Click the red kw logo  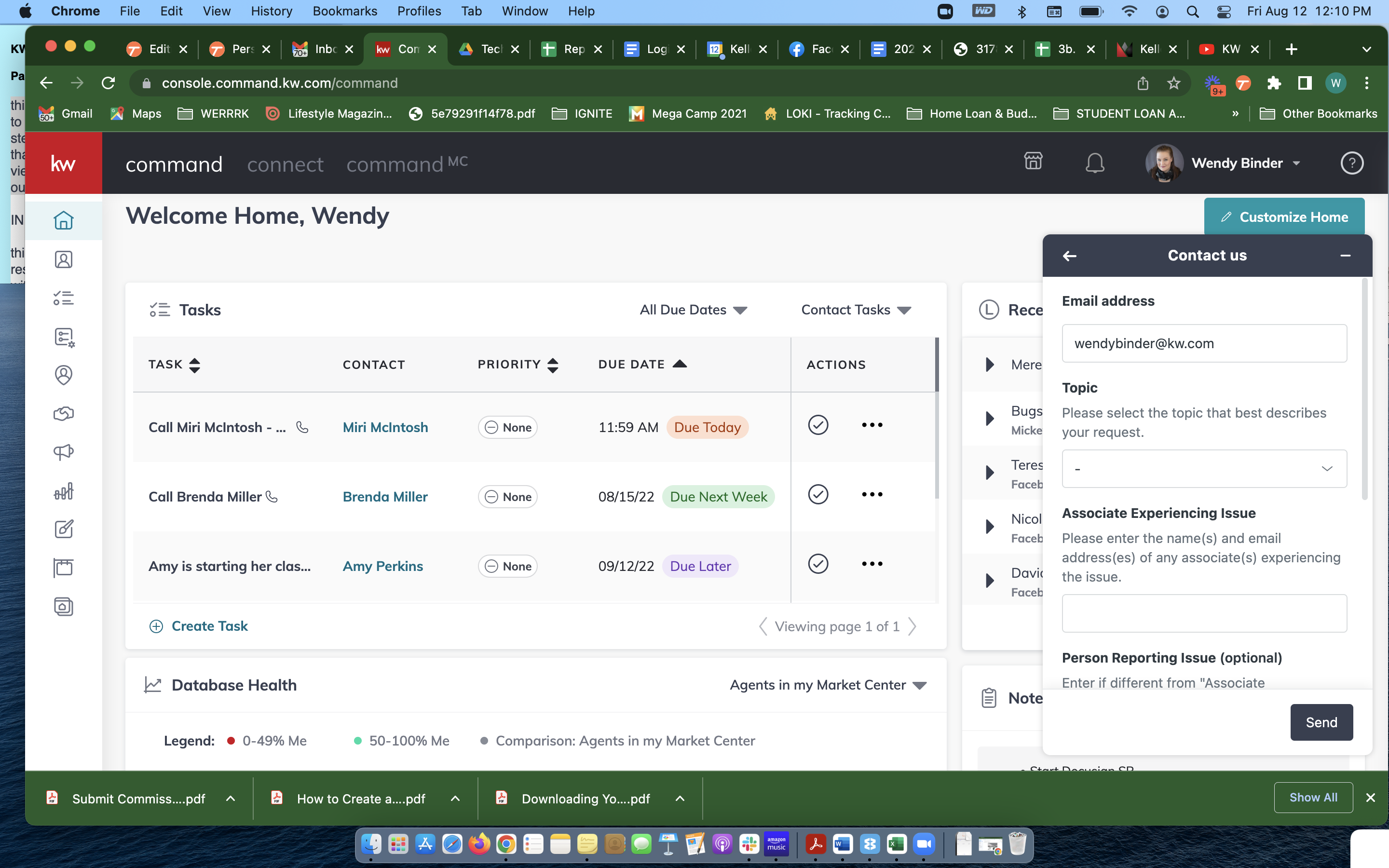click(63, 163)
